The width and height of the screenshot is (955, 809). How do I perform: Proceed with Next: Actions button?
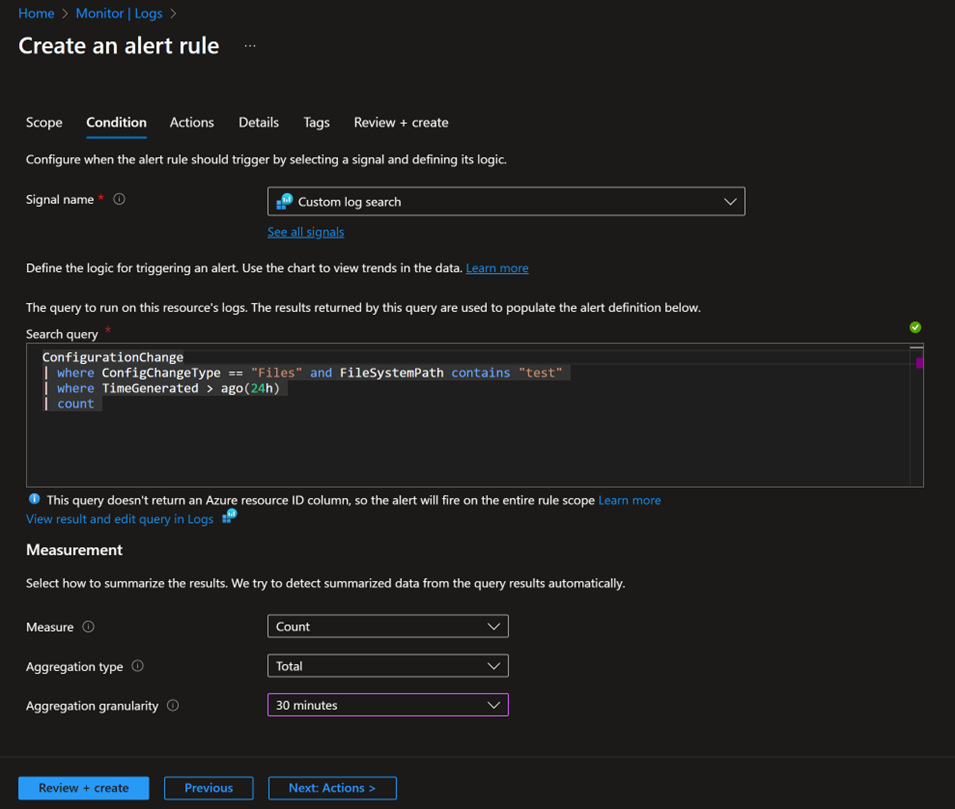[332, 788]
